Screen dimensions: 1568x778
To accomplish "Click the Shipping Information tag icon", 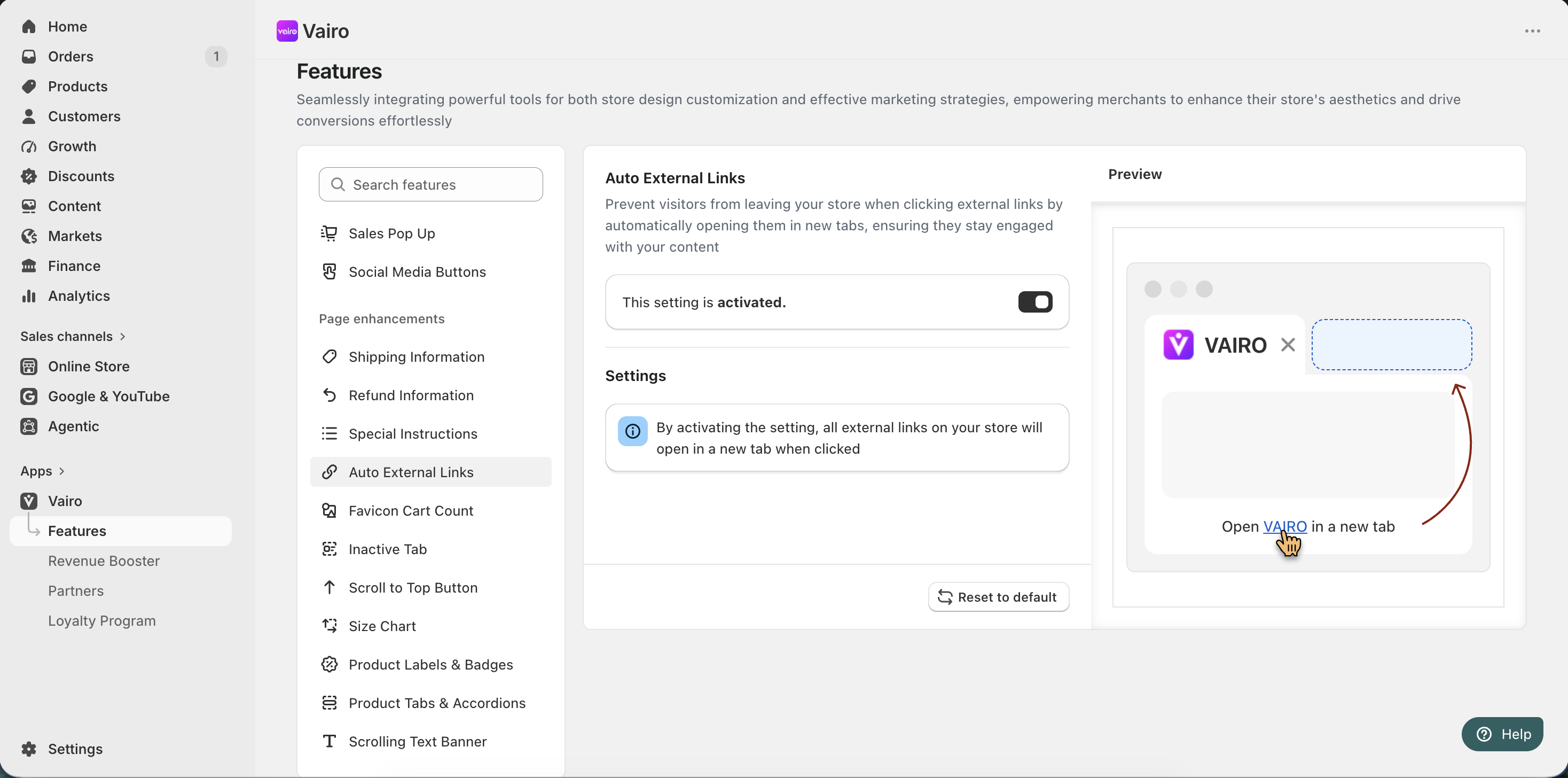I will 330,356.
